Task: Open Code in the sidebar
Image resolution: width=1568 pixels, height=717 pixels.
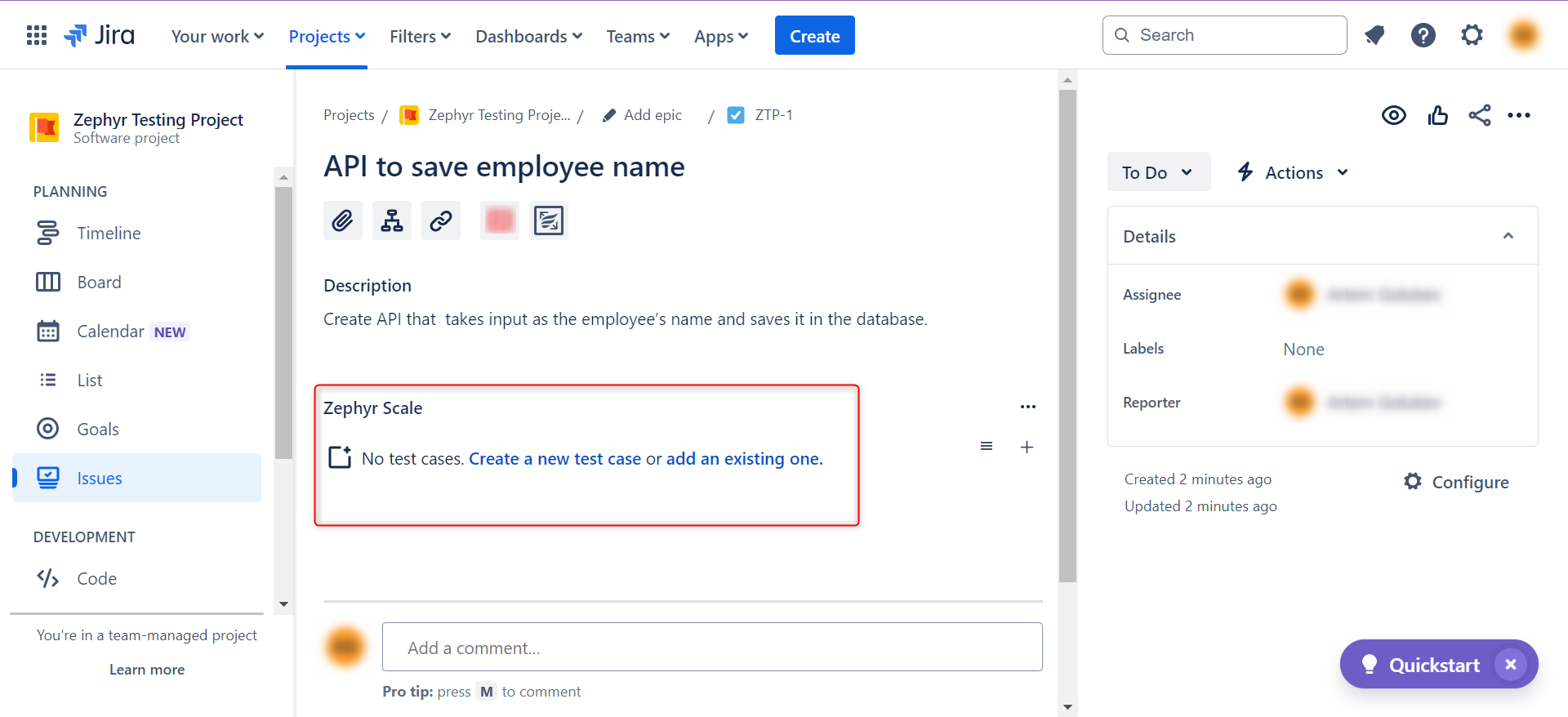Action: click(x=137, y=579)
